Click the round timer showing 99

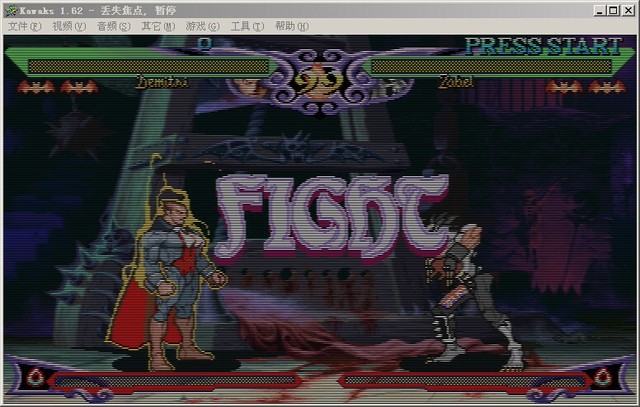320,81
